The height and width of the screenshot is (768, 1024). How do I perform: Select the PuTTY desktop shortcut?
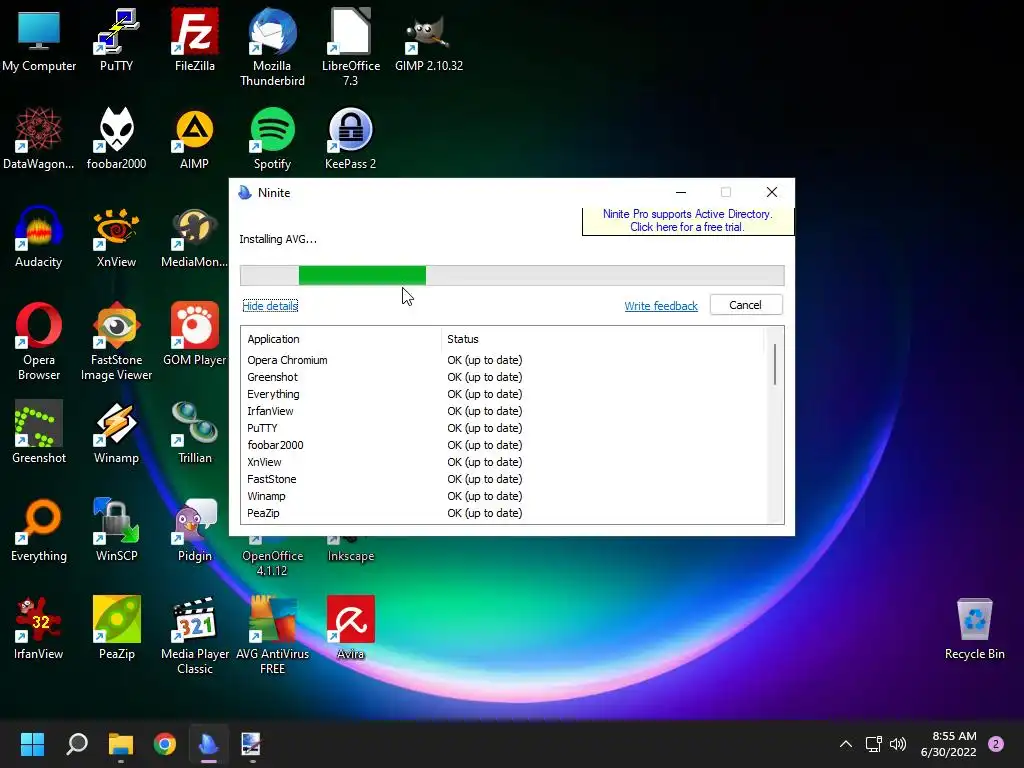click(116, 40)
